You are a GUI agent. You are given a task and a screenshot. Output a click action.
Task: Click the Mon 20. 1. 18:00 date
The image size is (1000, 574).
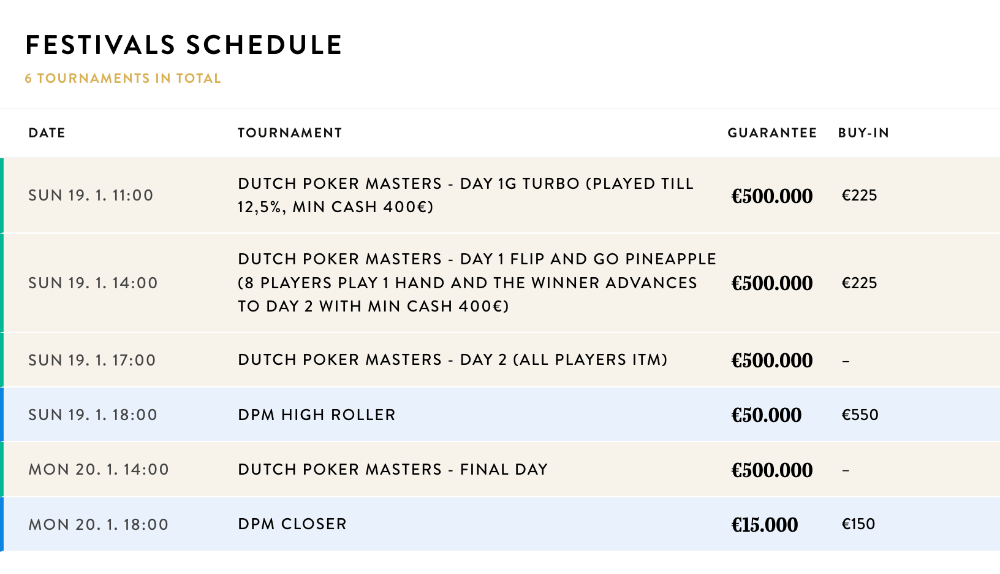point(98,524)
